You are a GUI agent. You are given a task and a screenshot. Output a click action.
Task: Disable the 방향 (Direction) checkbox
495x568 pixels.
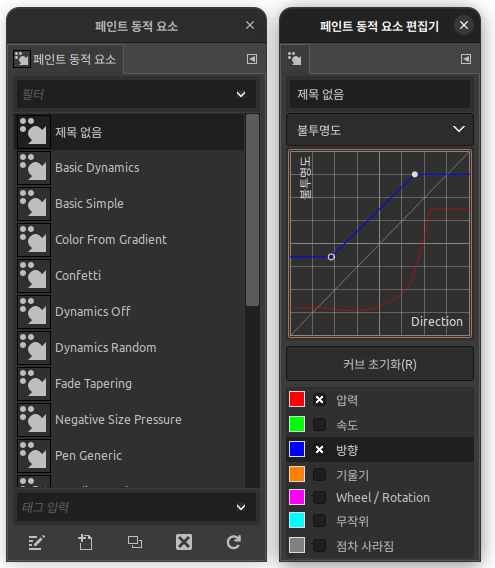point(319,450)
